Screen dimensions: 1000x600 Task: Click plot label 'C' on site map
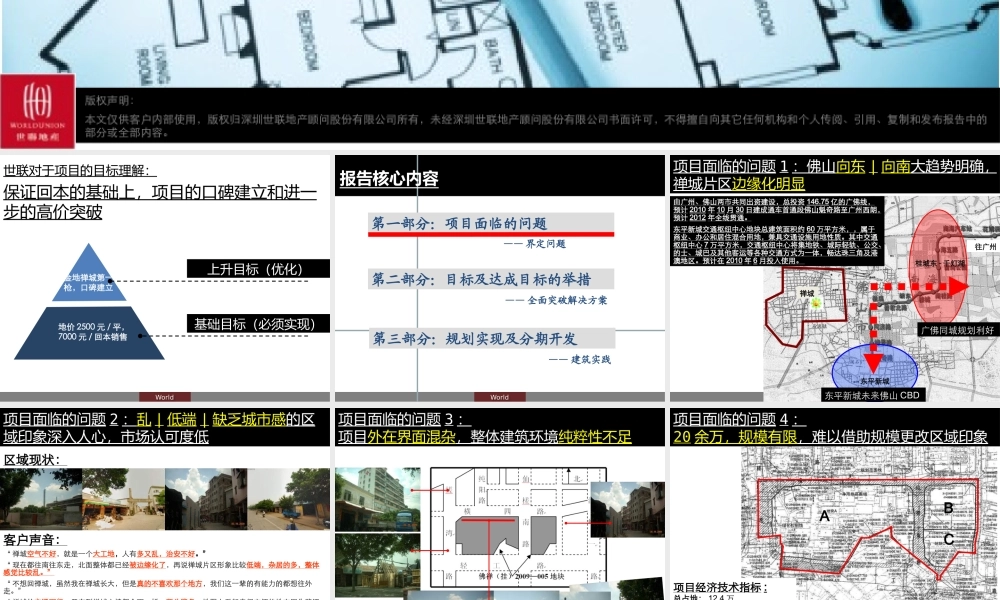click(948, 539)
